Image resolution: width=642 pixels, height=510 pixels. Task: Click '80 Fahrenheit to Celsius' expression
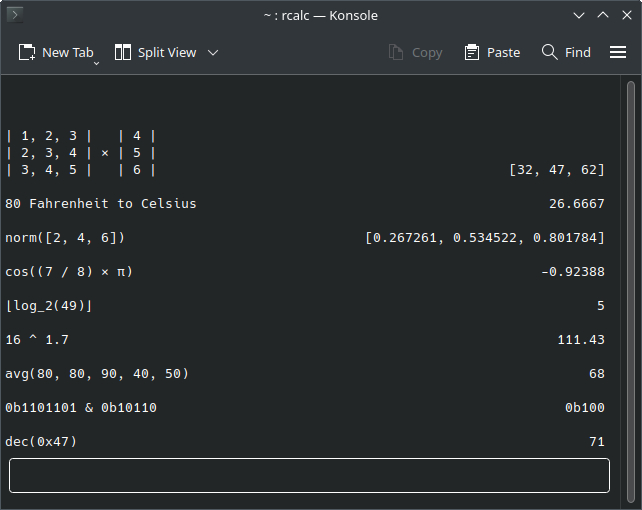101,204
